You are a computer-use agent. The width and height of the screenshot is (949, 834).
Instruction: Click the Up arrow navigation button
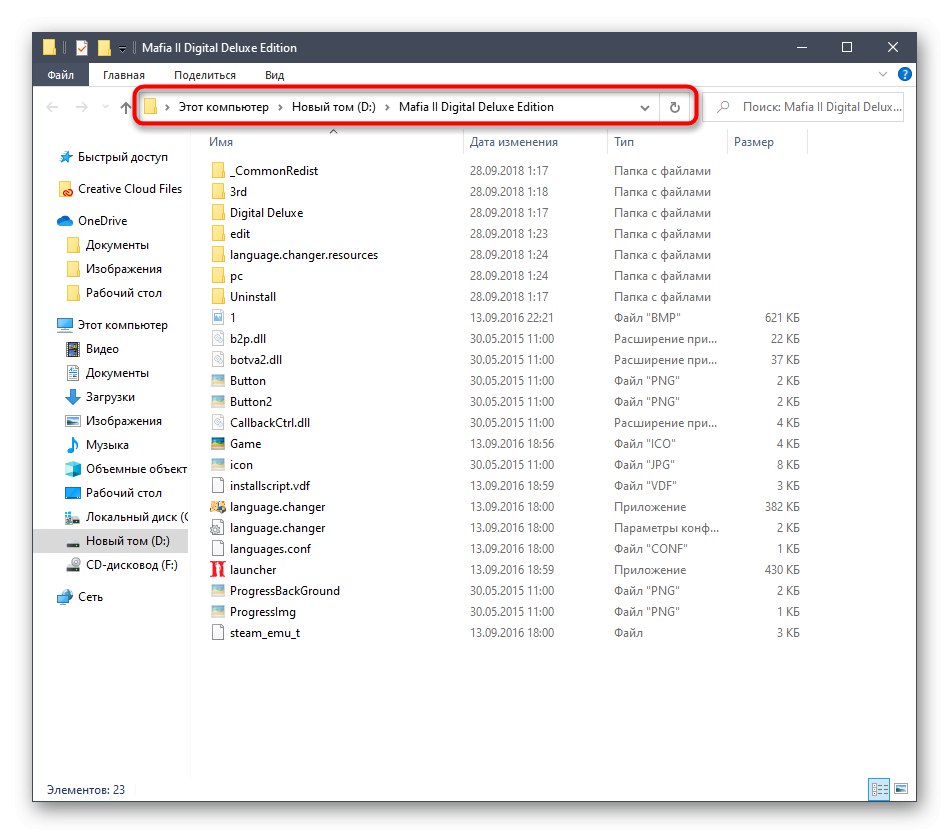tap(125, 108)
